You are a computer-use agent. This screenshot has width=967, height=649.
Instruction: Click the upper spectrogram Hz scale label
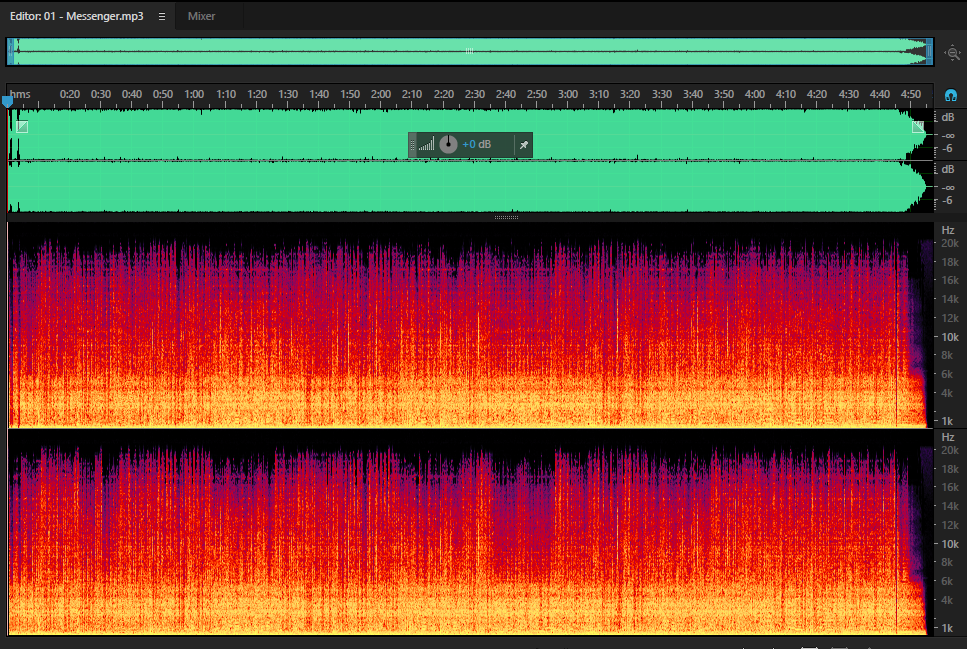pos(948,230)
